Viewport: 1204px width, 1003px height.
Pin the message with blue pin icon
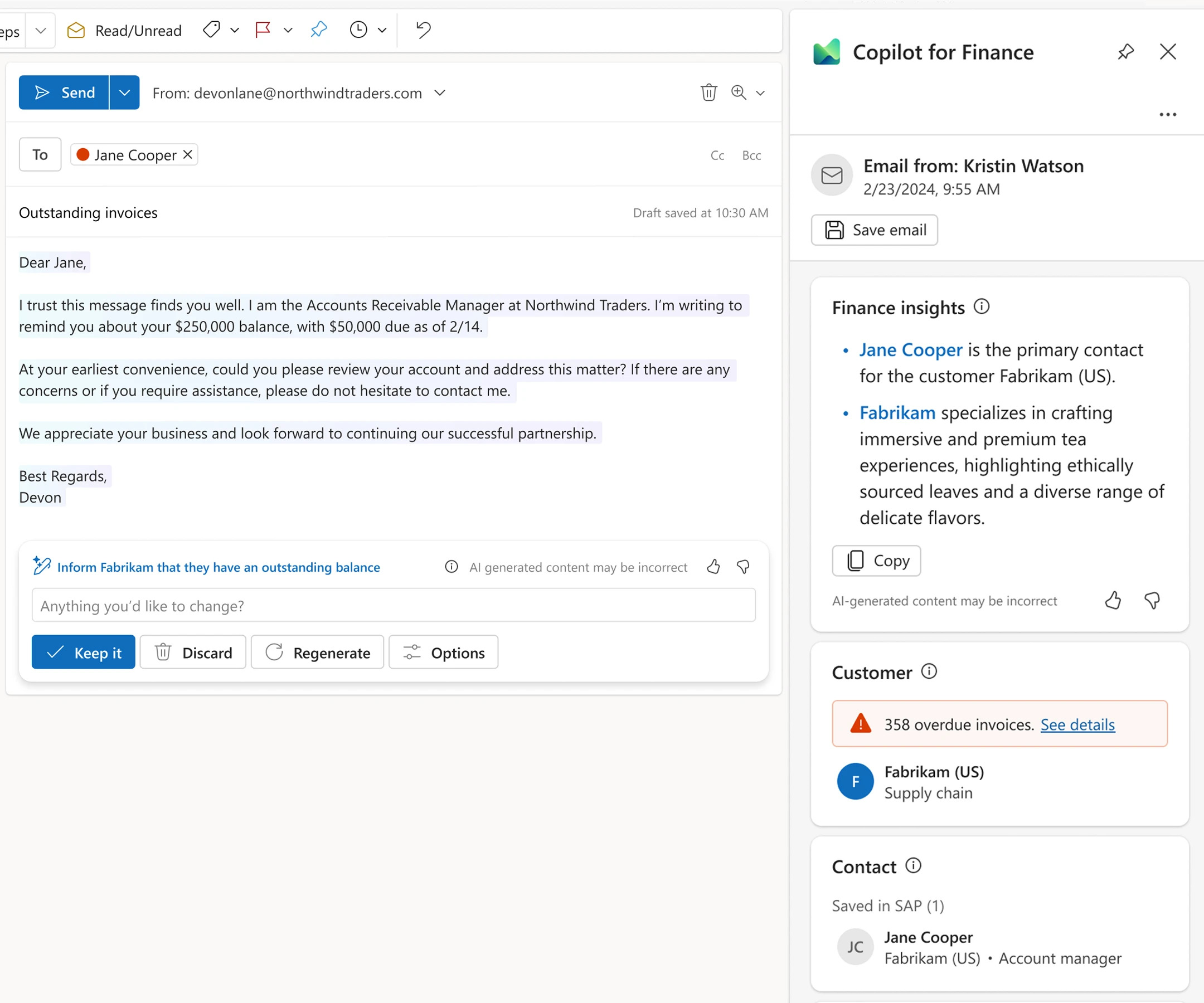coord(319,30)
